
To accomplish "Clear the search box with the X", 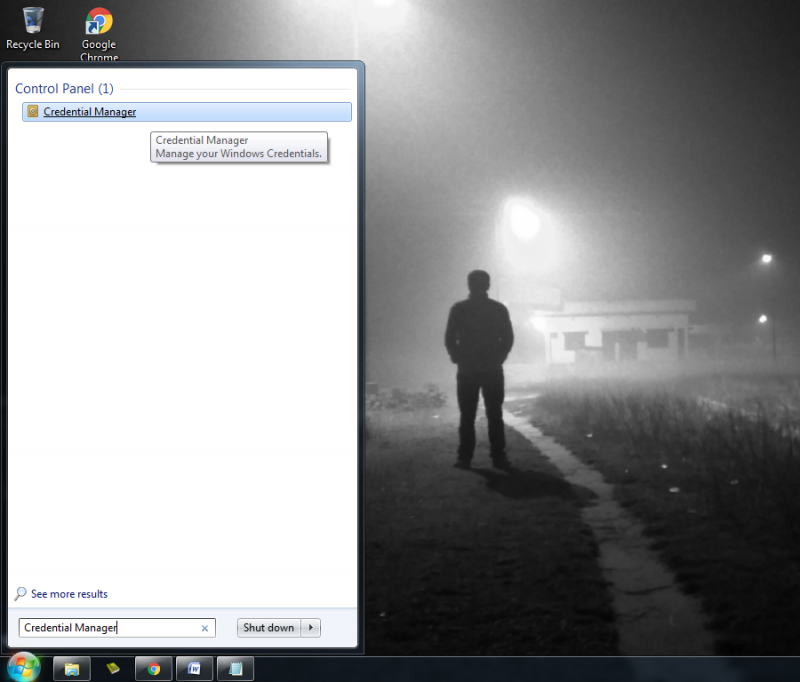I will coord(205,628).
